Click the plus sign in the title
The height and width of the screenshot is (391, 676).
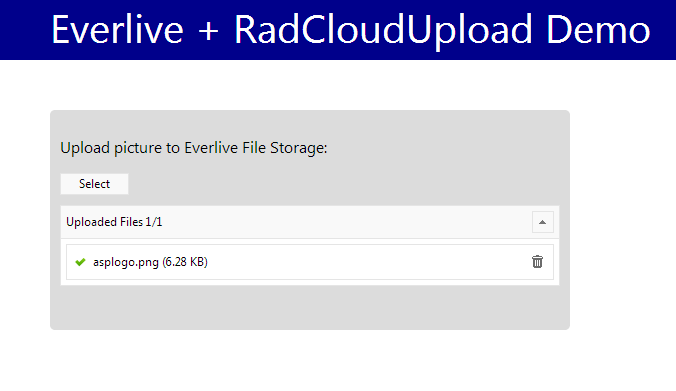pos(209,31)
